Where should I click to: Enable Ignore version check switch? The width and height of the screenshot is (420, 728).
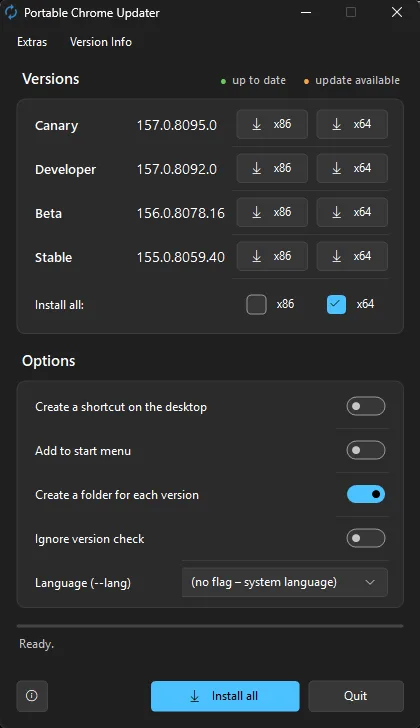pyautogui.click(x=366, y=538)
